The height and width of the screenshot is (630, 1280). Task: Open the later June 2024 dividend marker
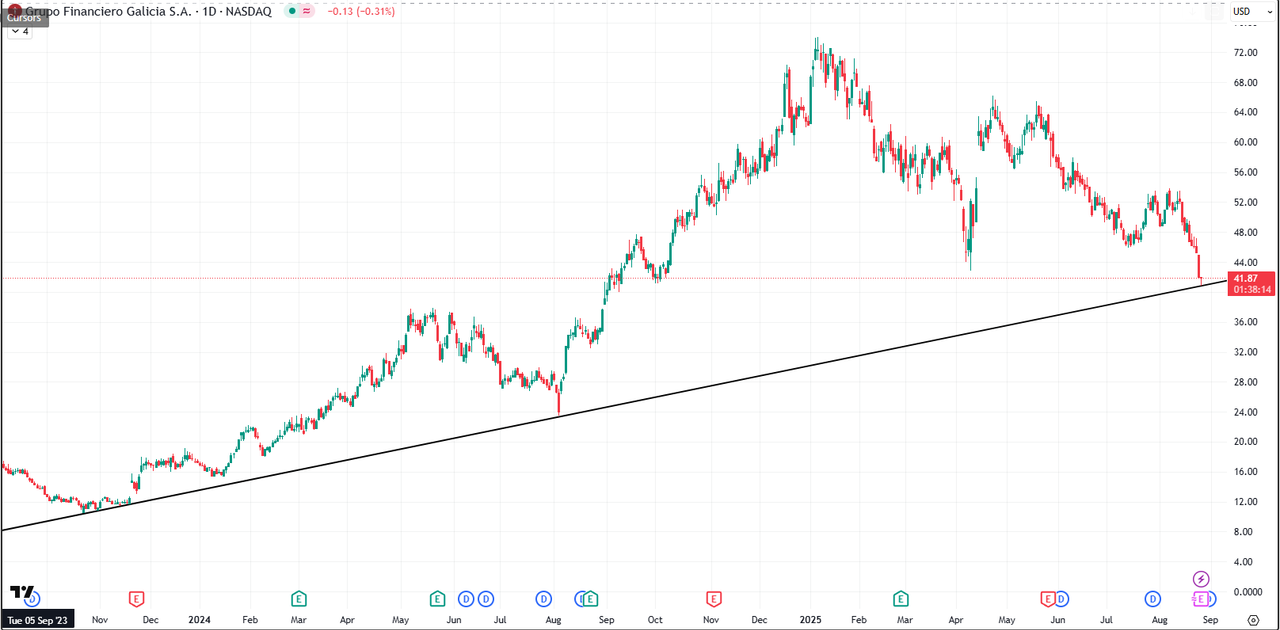point(486,599)
